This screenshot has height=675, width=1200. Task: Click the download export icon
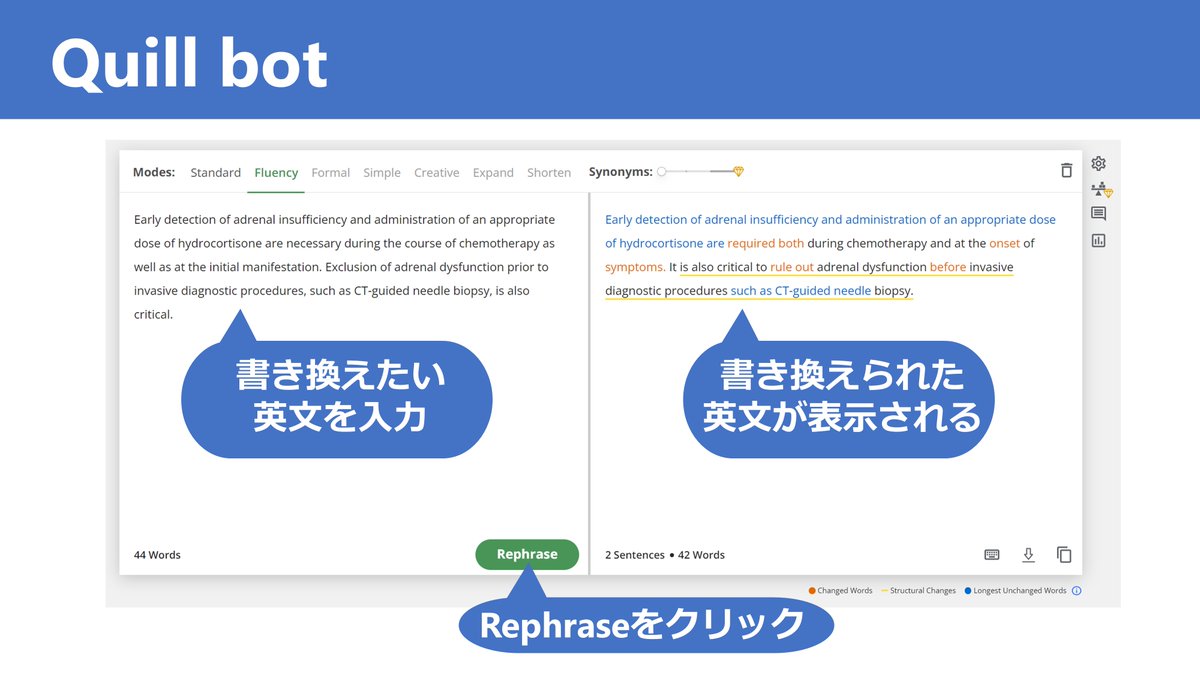1028,555
